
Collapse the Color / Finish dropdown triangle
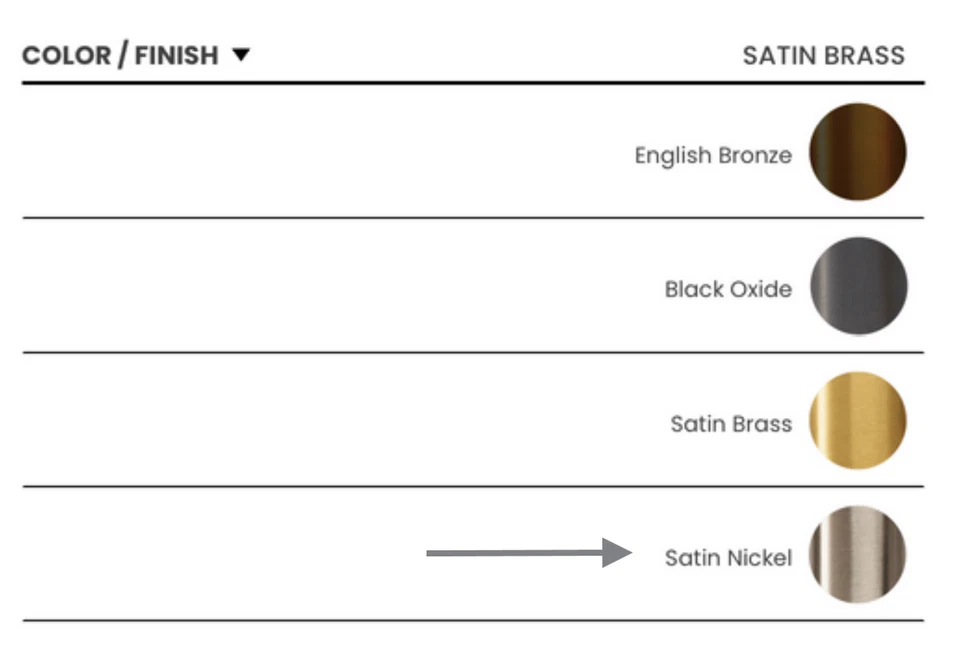[x=240, y=55]
